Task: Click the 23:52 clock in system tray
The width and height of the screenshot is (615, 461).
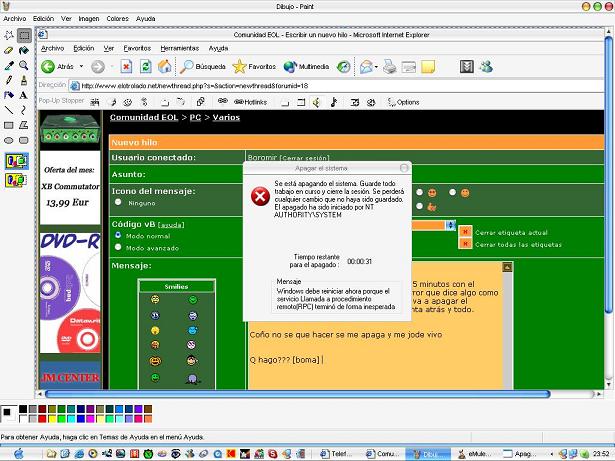Action: pyautogui.click(x=601, y=454)
